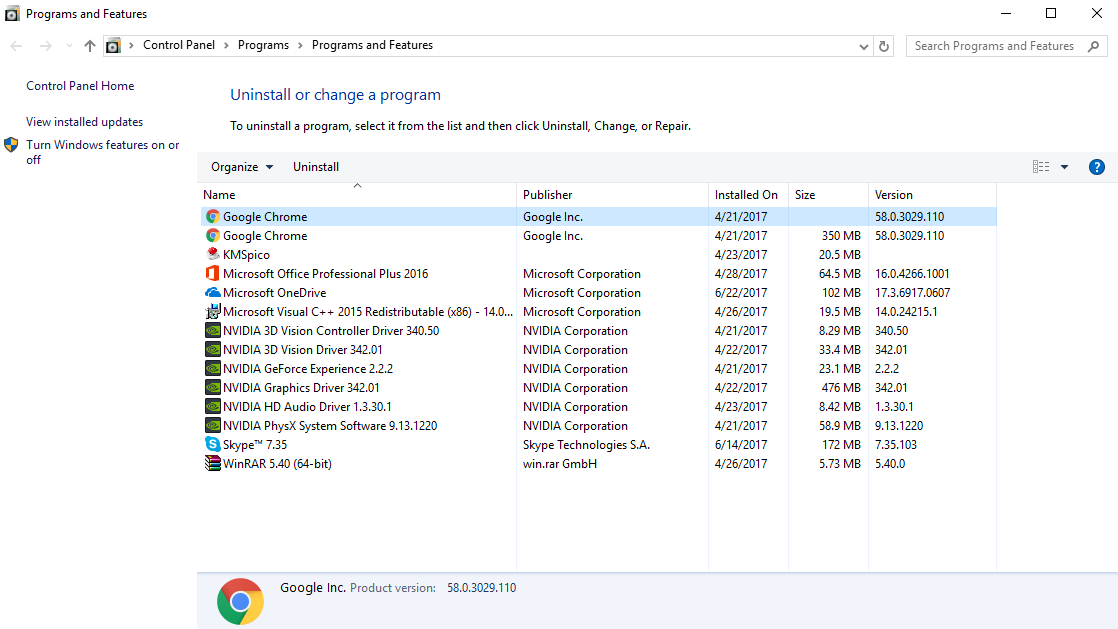
Task: Click the Microsoft Office Professional Plus icon
Action: coord(212,273)
